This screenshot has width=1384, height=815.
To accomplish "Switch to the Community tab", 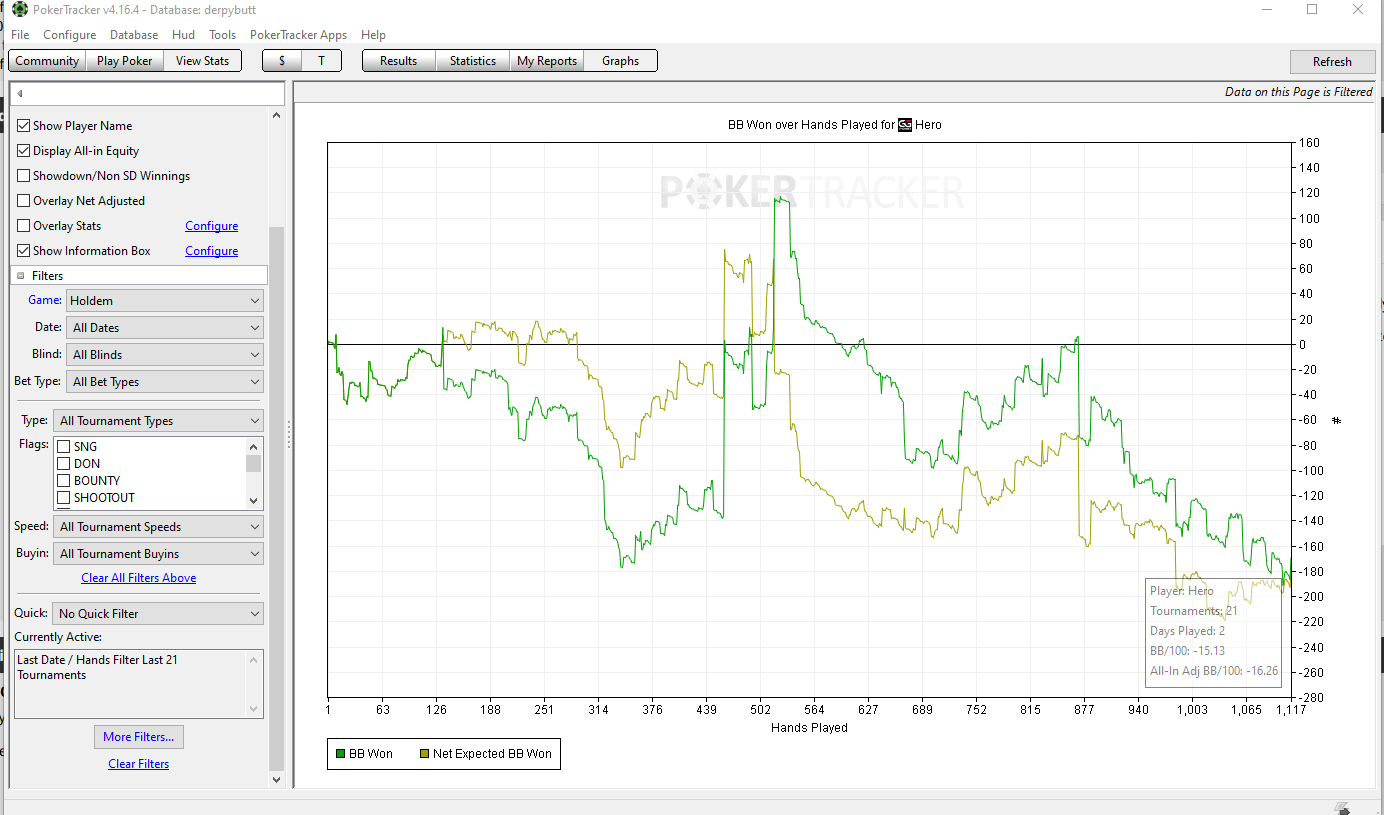I will [47, 61].
